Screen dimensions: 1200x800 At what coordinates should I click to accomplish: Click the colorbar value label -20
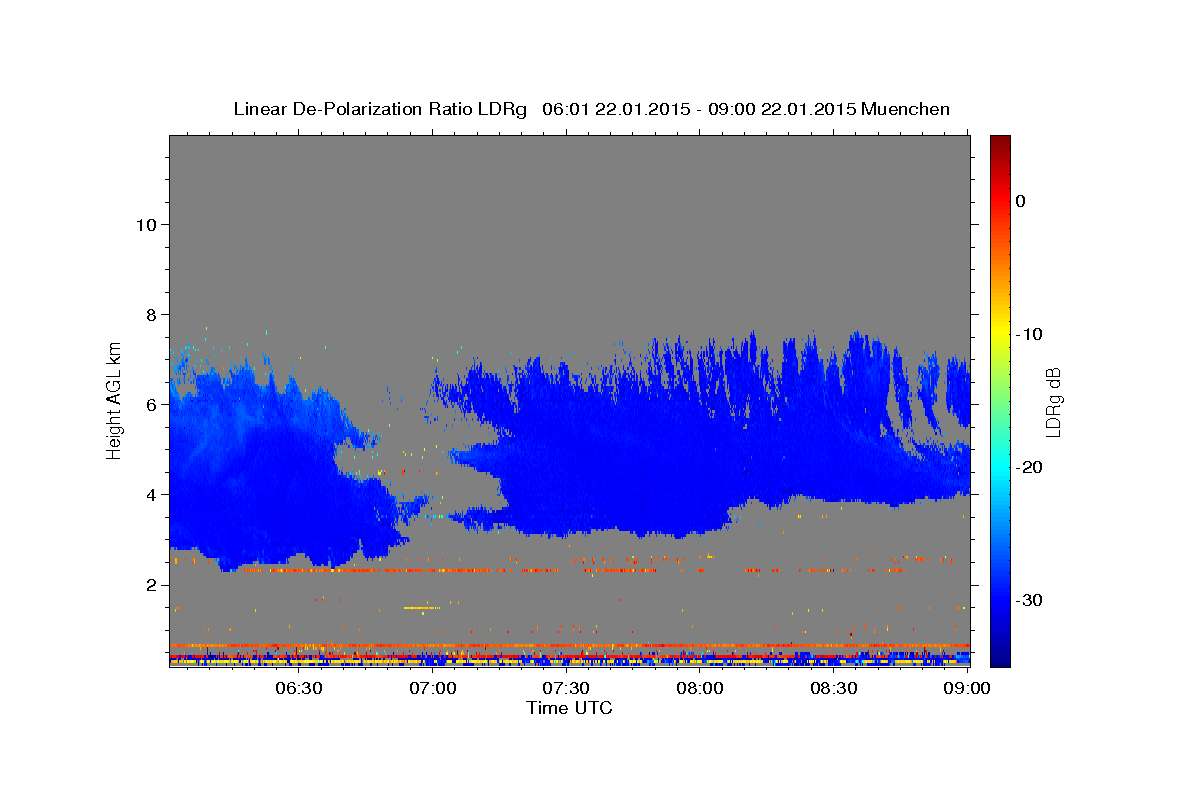point(1029,467)
